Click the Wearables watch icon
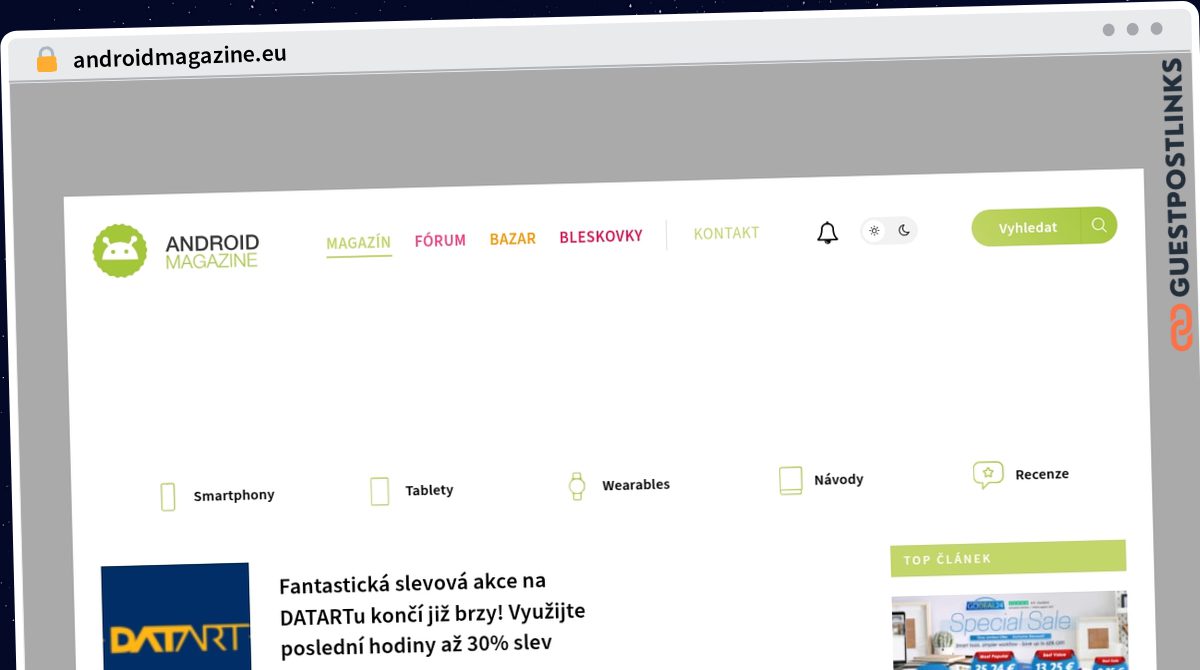 (577, 486)
